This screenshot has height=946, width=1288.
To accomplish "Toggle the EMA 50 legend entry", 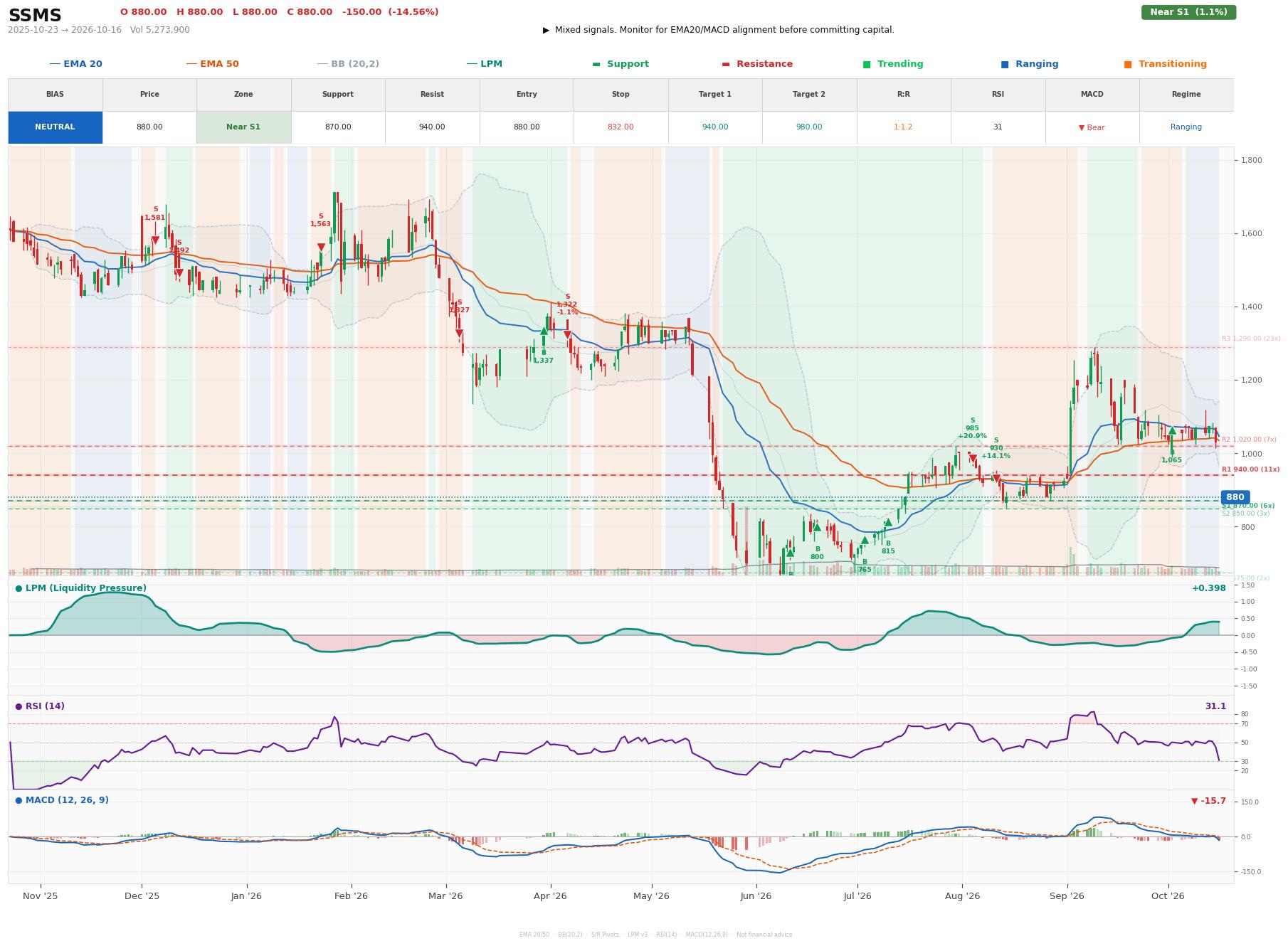I will point(212,64).
